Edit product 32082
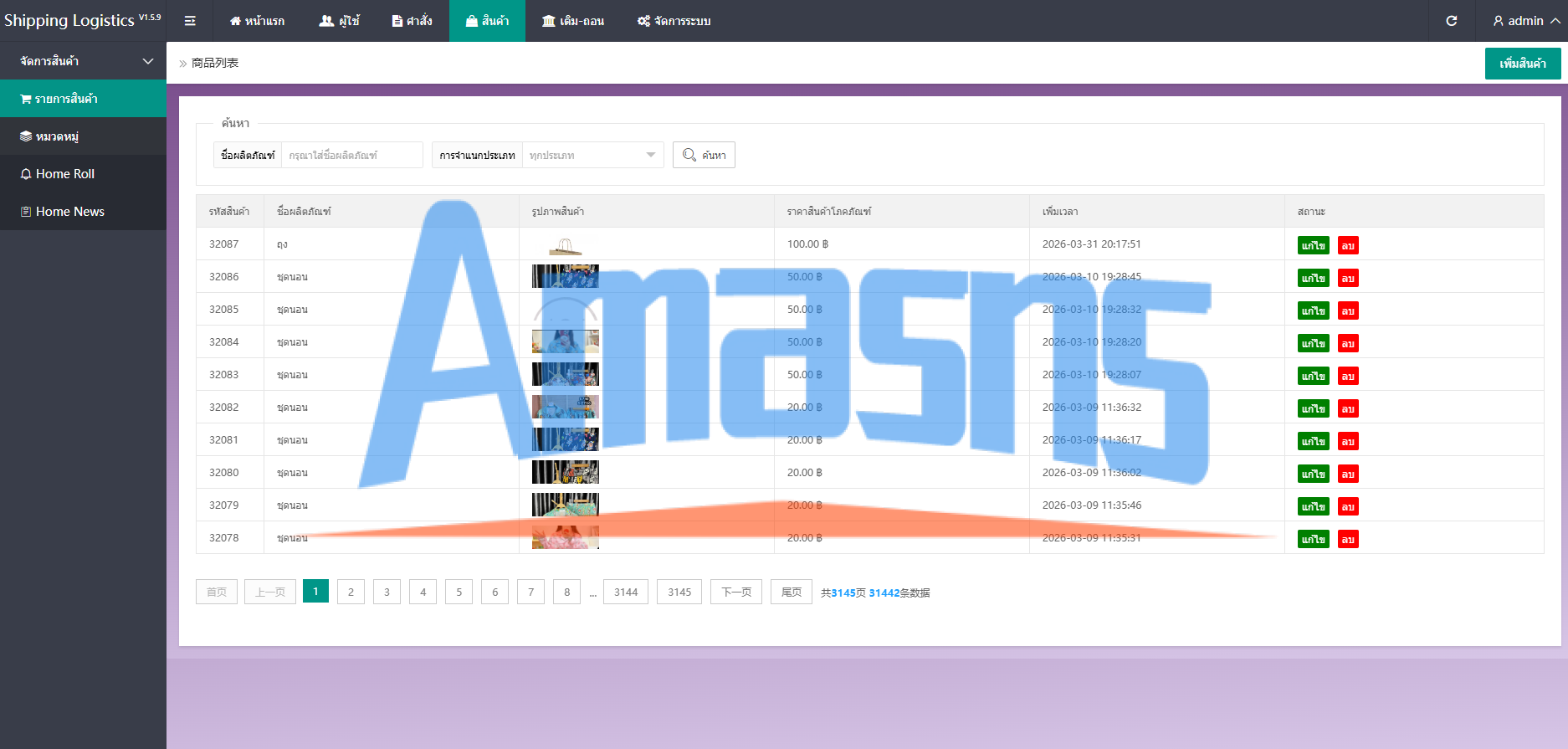This screenshot has width=1568, height=749. coord(1313,408)
